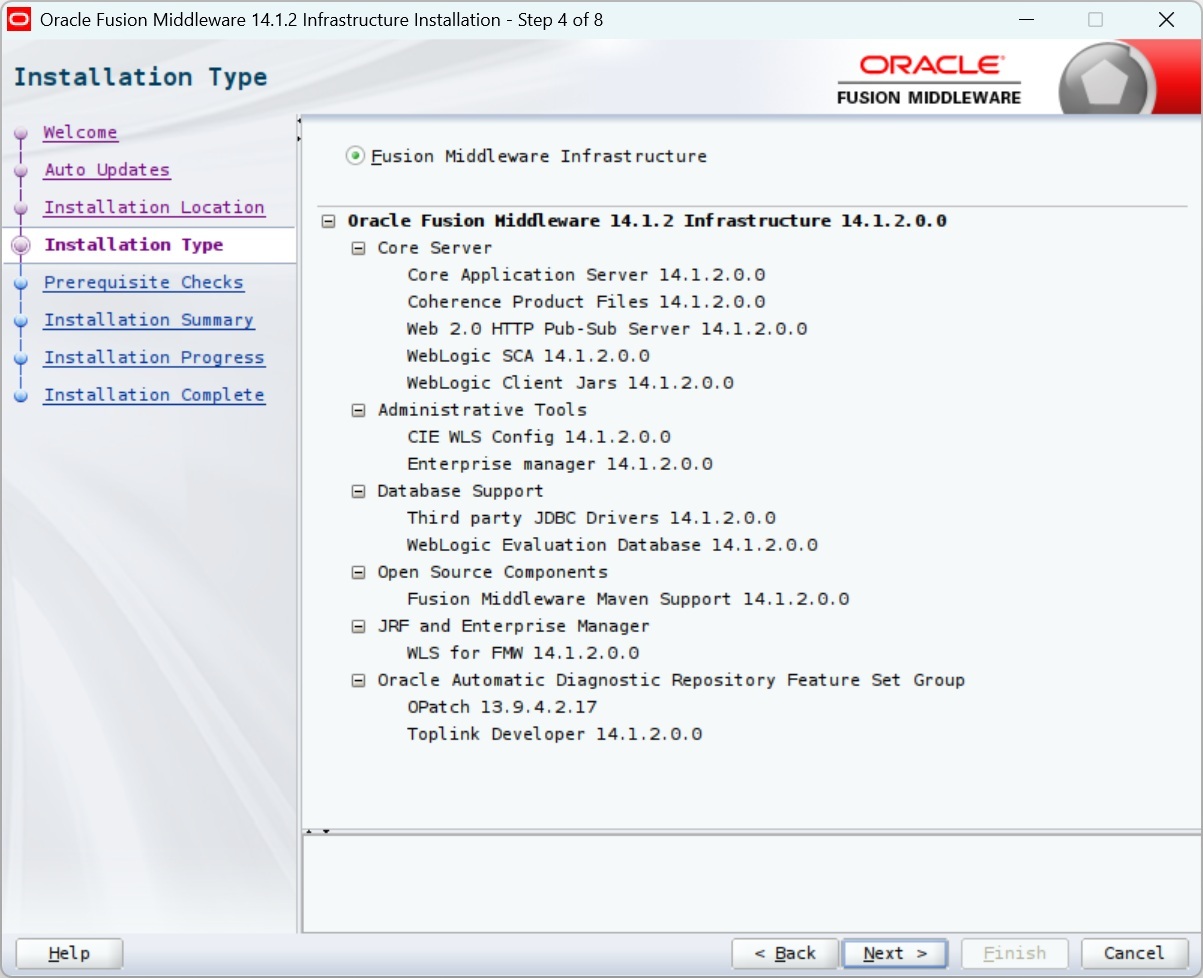Screen dimensions: 1203x978
Task: Select Fusion Middleware Maven Support row
Action: 628,599
